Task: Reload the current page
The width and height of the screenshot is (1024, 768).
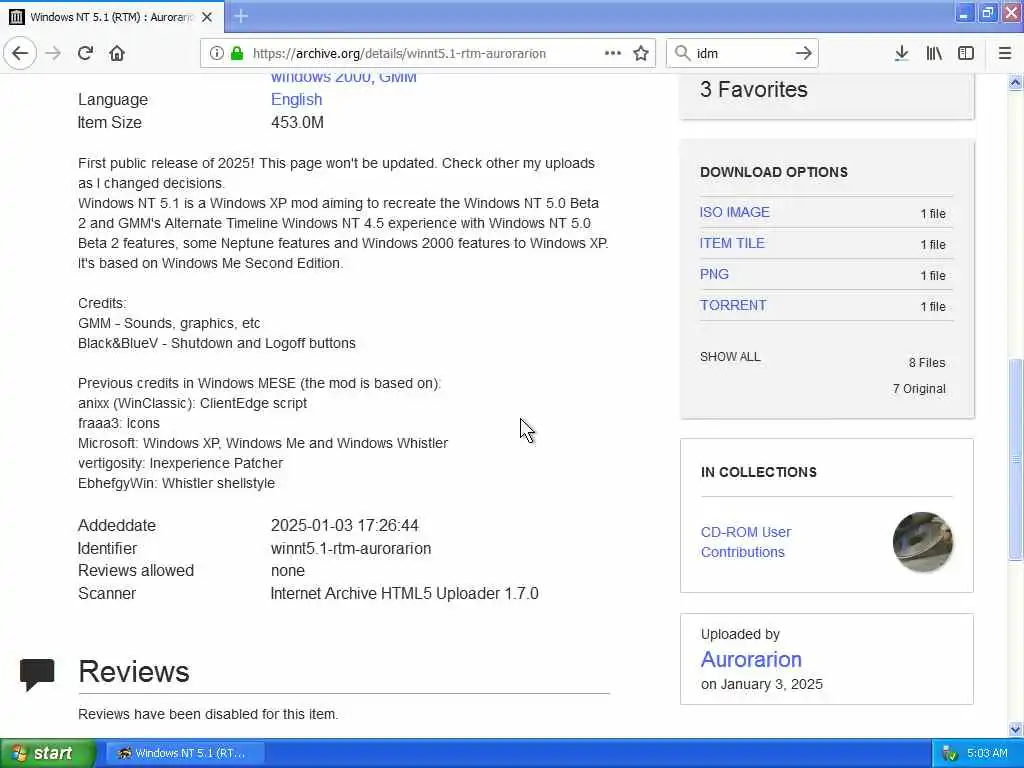Action: [85, 54]
